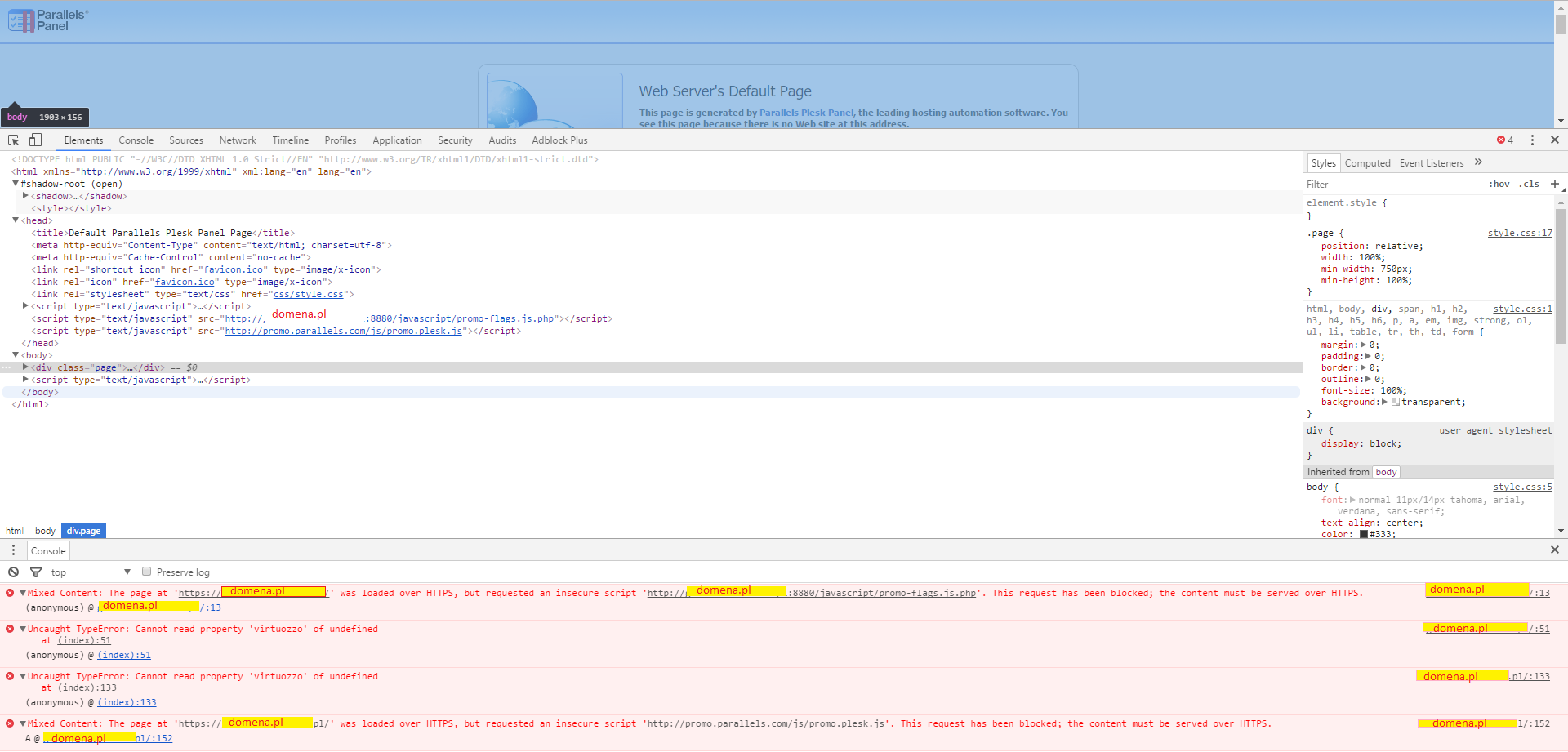Viewport: 1568px width, 752px height.
Task: Click the Inherited from body link
Action: [x=1386, y=472]
